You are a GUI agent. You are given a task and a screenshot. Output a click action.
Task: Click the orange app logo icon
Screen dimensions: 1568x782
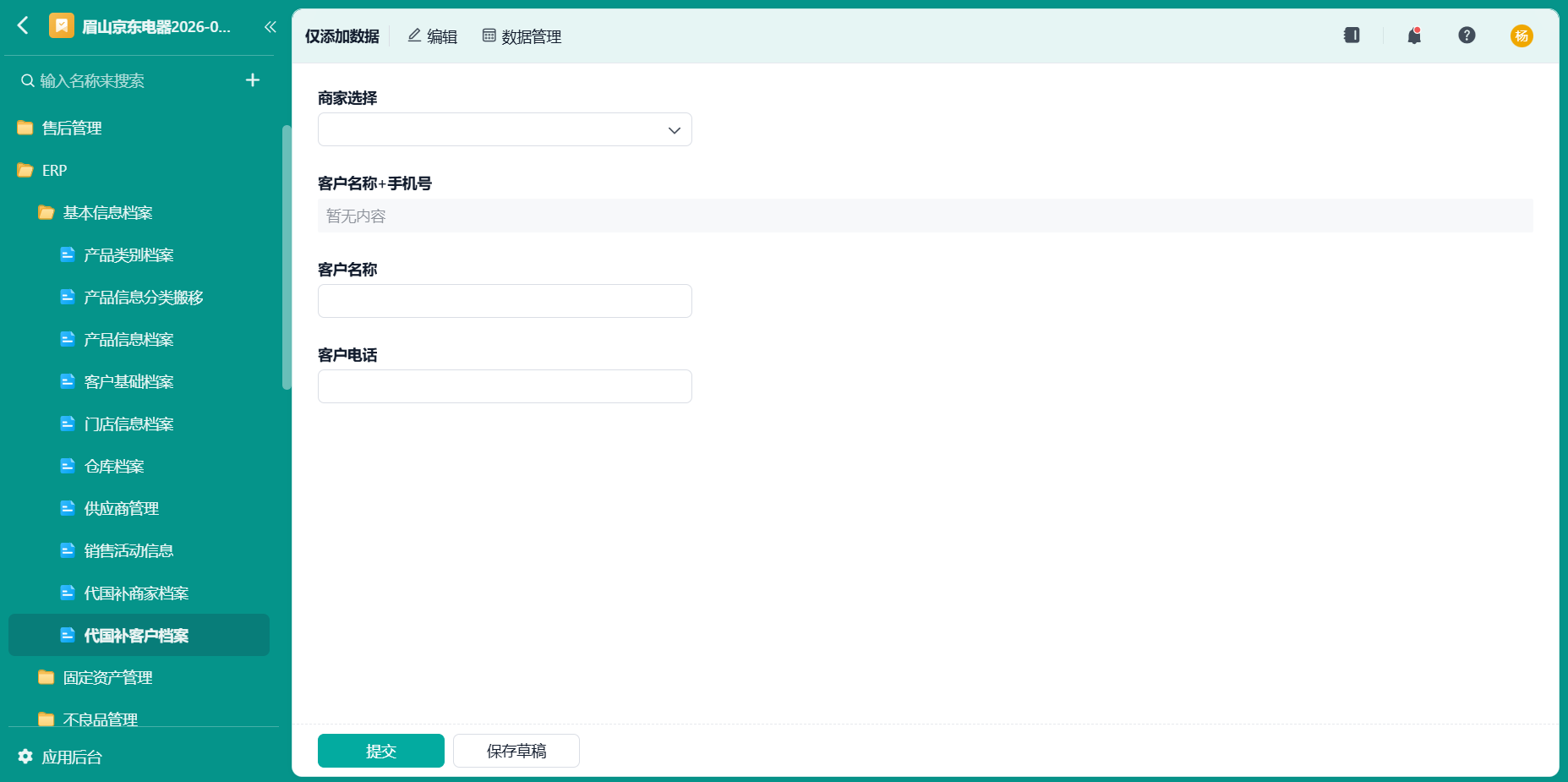point(61,26)
